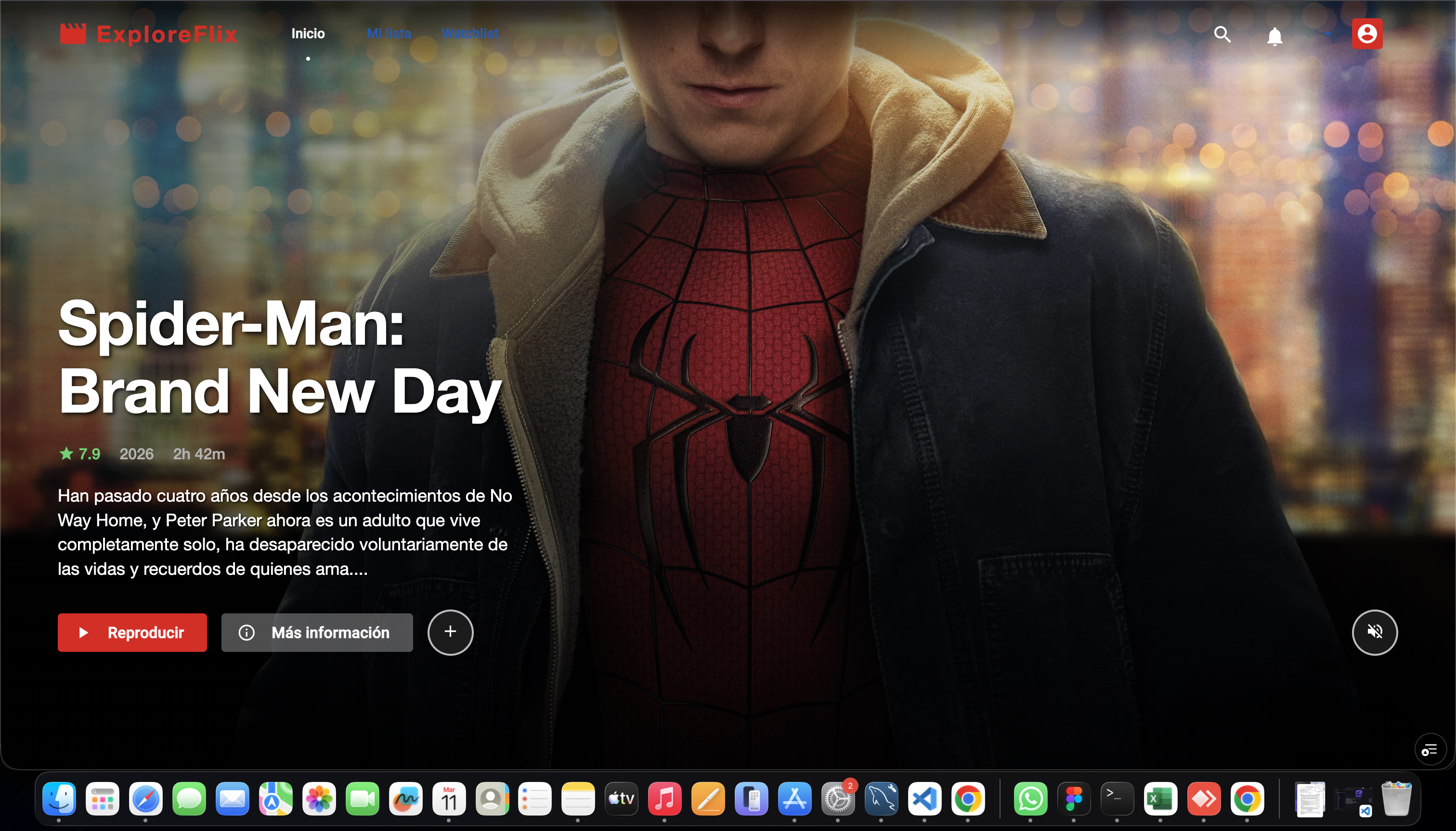Screen dimensions: 1456x831
Task: Click the release year 2026
Action: pyautogui.click(x=136, y=454)
